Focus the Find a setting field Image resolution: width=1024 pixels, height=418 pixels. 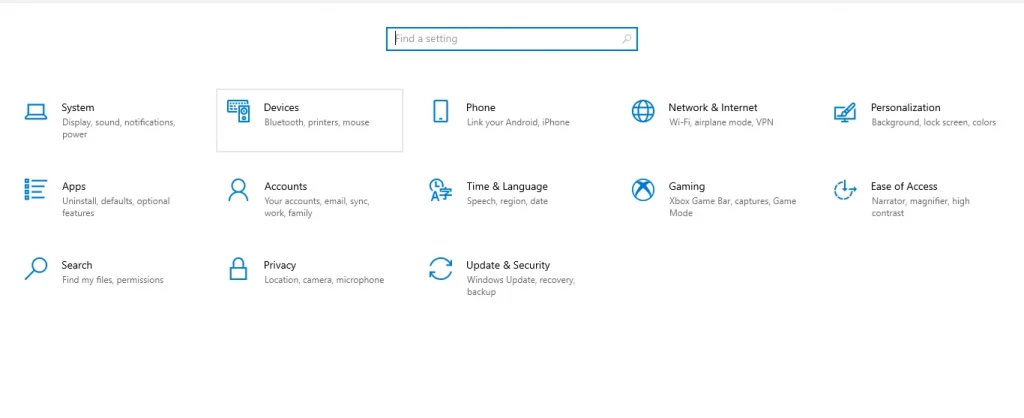coord(512,39)
